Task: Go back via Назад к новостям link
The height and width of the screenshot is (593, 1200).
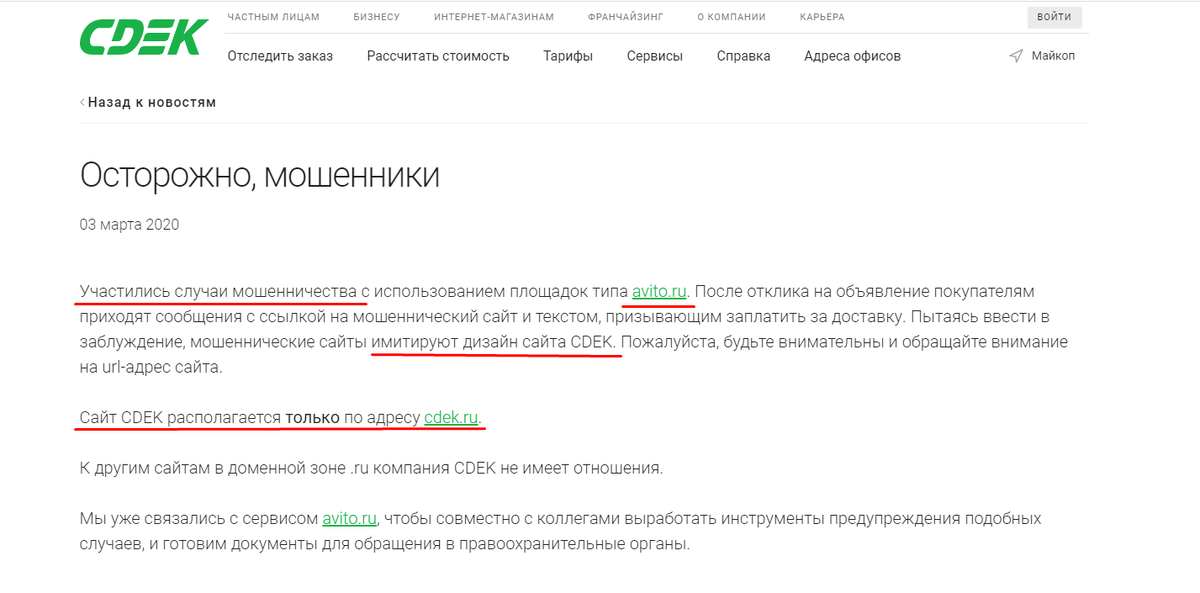Action: tap(152, 102)
